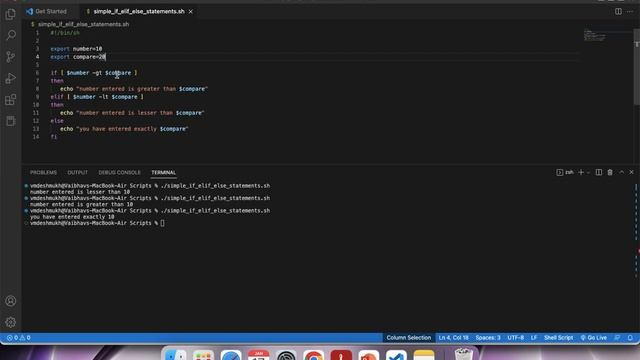The image size is (640, 360).
Task: Click terminal output 'you have entered exactly 10'
Action: pyautogui.click(x=72, y=217)
